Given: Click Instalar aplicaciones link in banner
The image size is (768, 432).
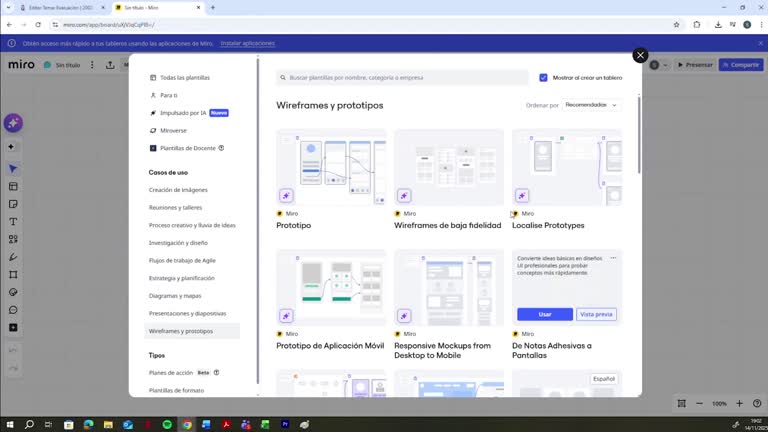Looking at the screenshot, I should [247, 43].
